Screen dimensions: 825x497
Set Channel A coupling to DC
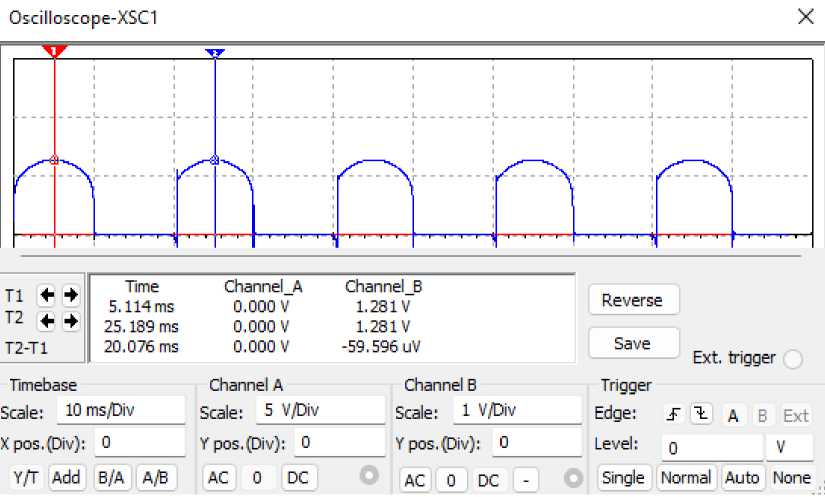298,477
